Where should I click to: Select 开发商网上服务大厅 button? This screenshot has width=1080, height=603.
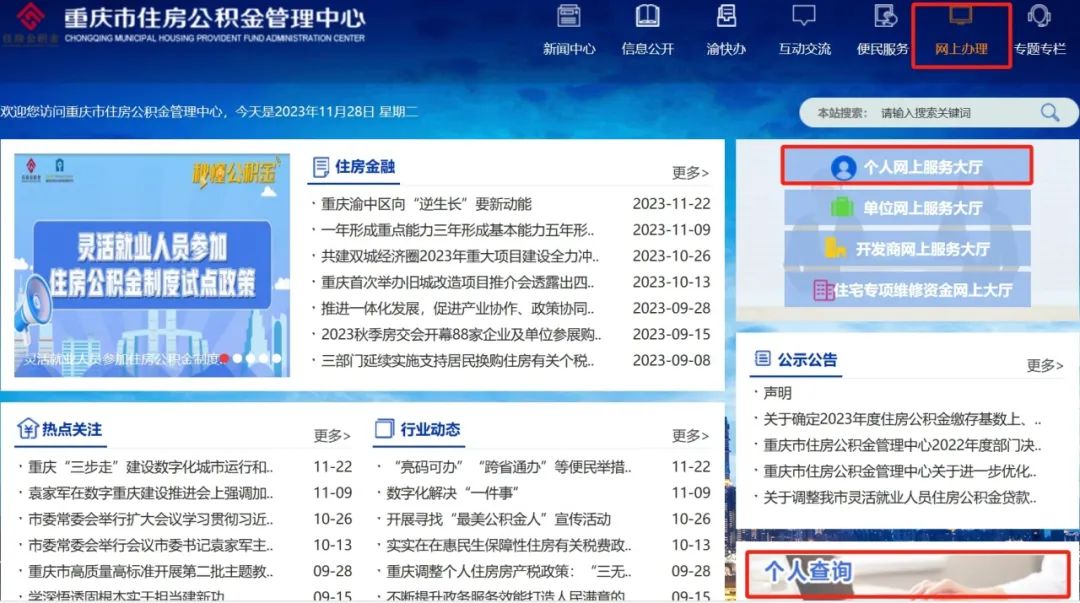[906, 249]
